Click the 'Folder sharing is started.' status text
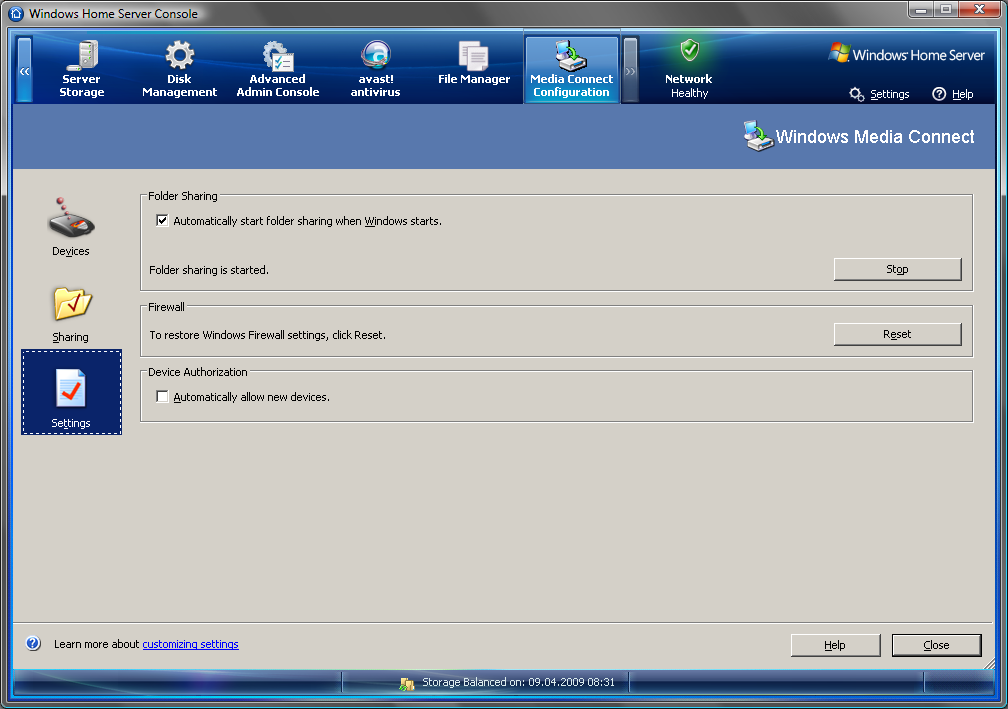 [x=209, y=270]
